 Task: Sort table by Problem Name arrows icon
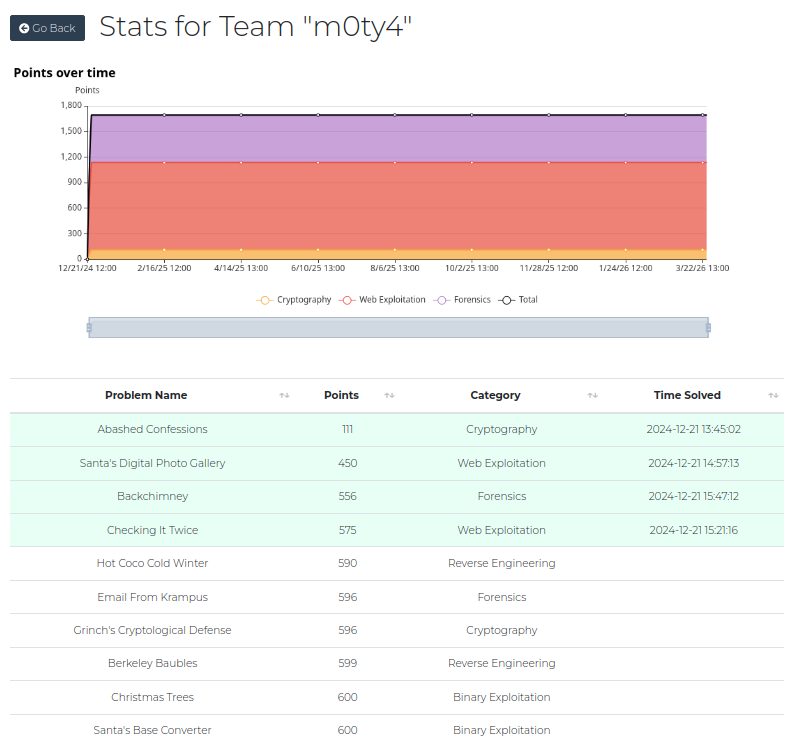(284, 396)
